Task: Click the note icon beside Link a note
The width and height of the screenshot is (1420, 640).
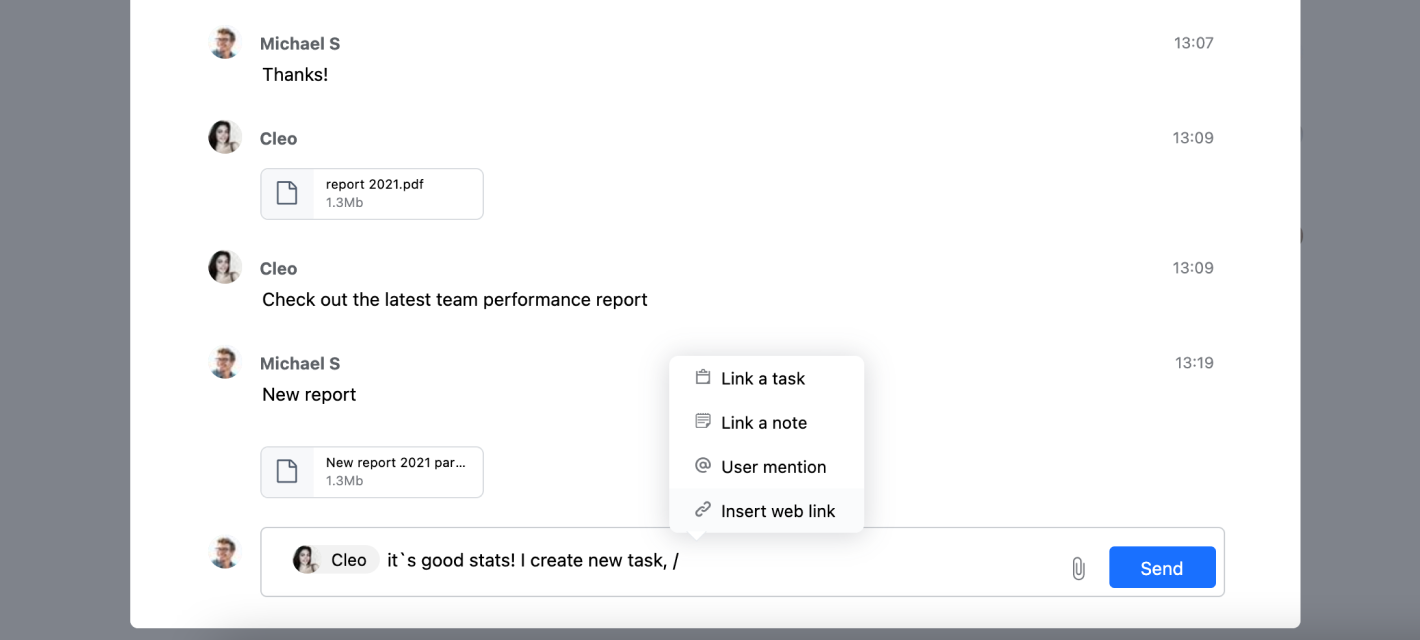Action: pyautogui.click(x=703, y=422)
